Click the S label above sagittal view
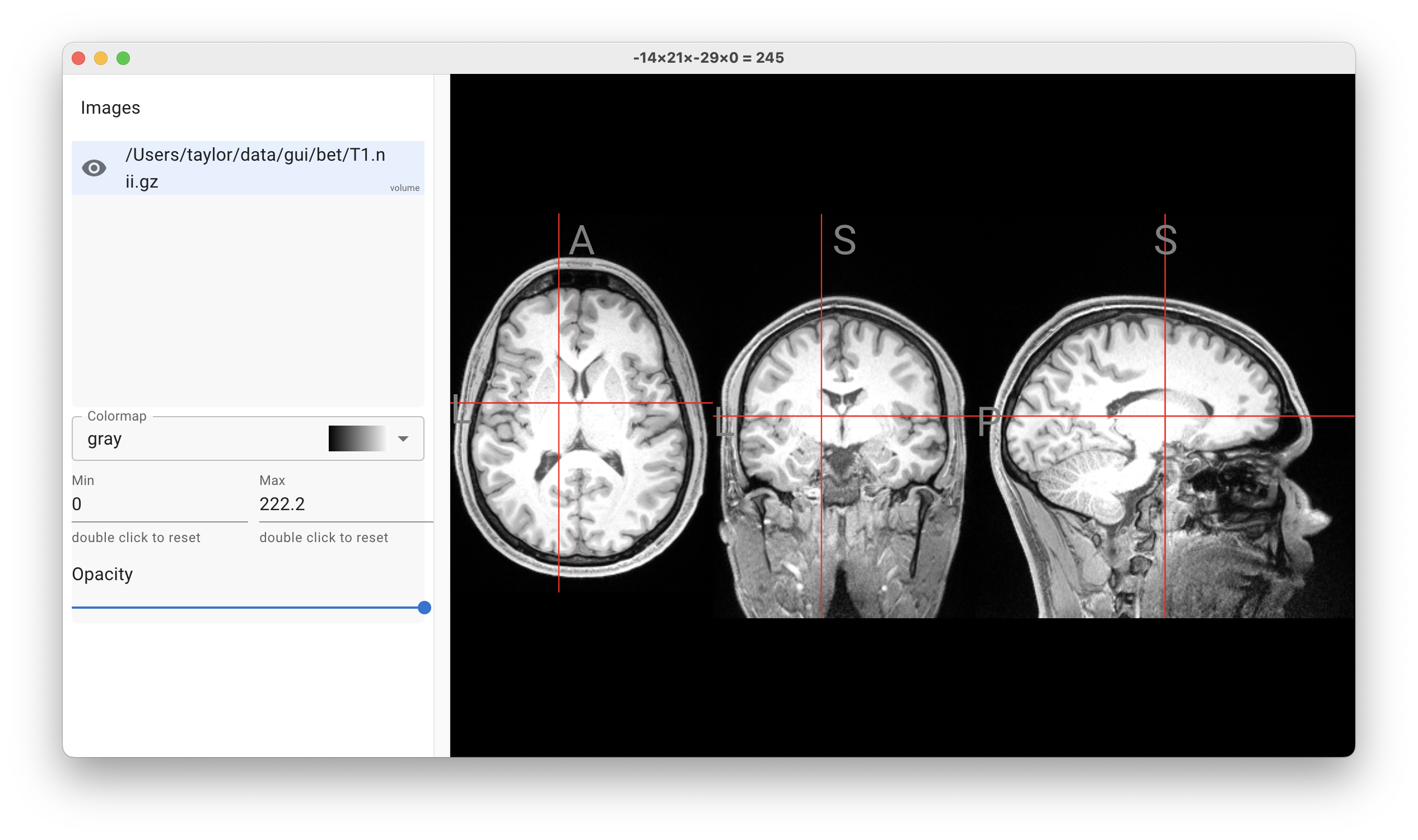 tap(1165, 240)
